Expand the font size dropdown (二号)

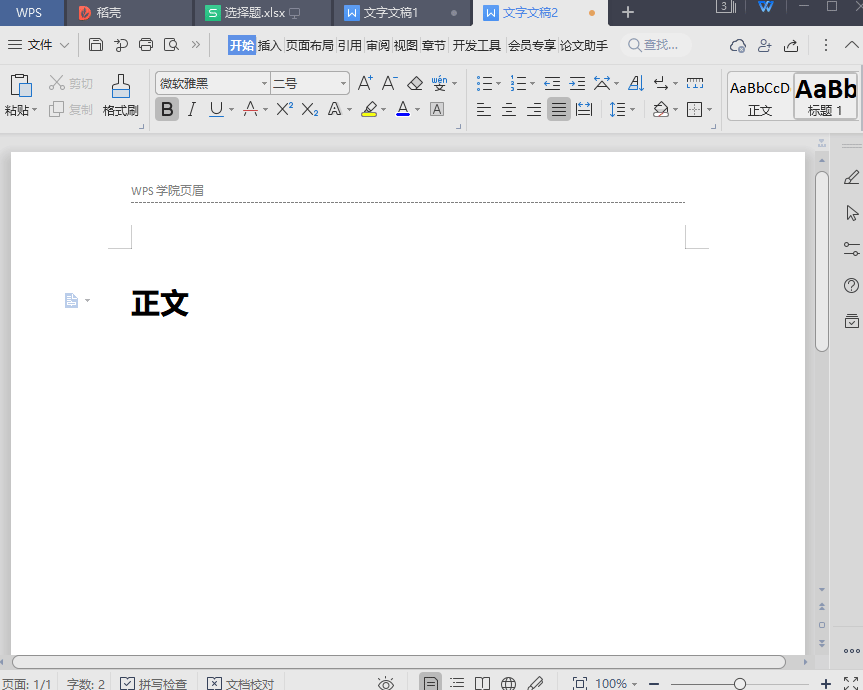pyautogui.click(x=343, y=83)
